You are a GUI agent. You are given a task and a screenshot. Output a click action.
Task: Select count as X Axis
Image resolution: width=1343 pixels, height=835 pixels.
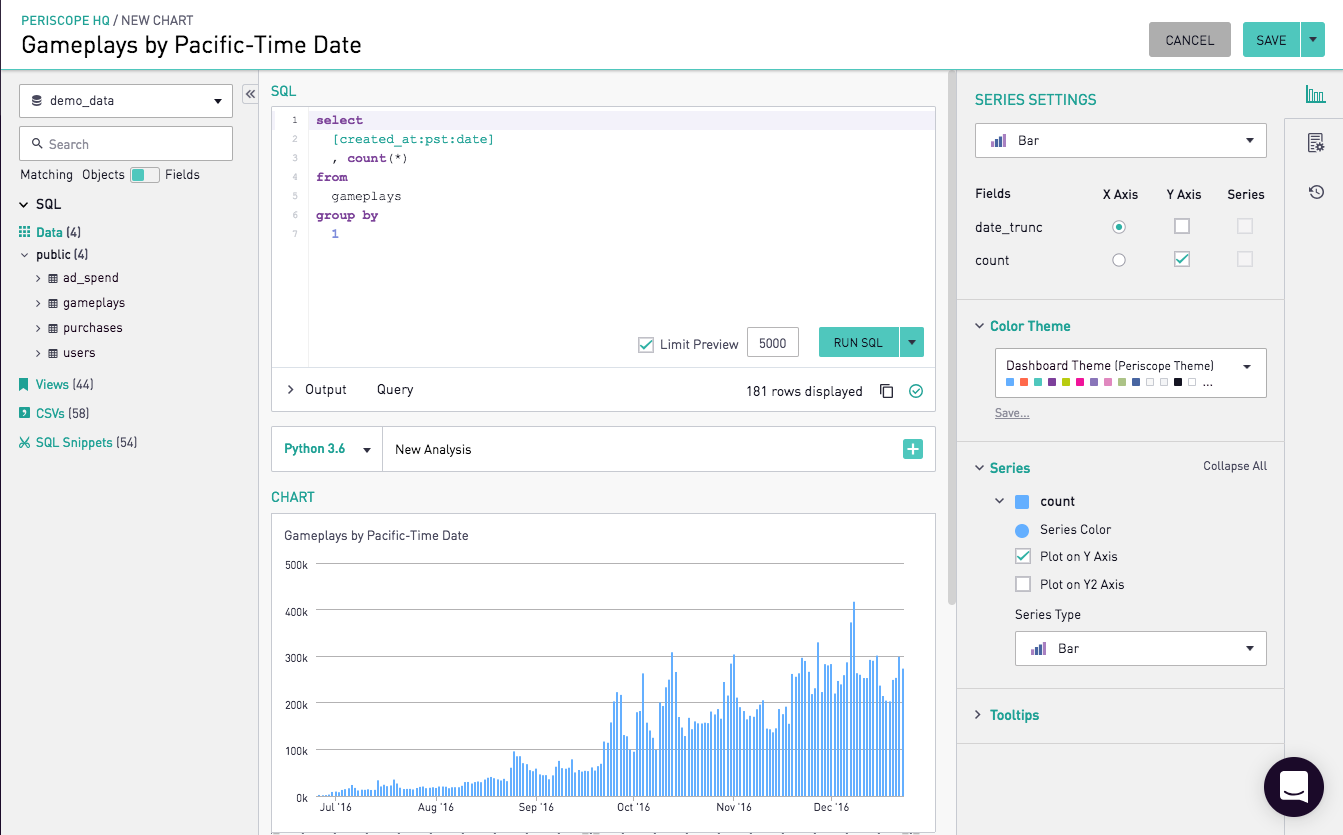tap(1119, 260)
